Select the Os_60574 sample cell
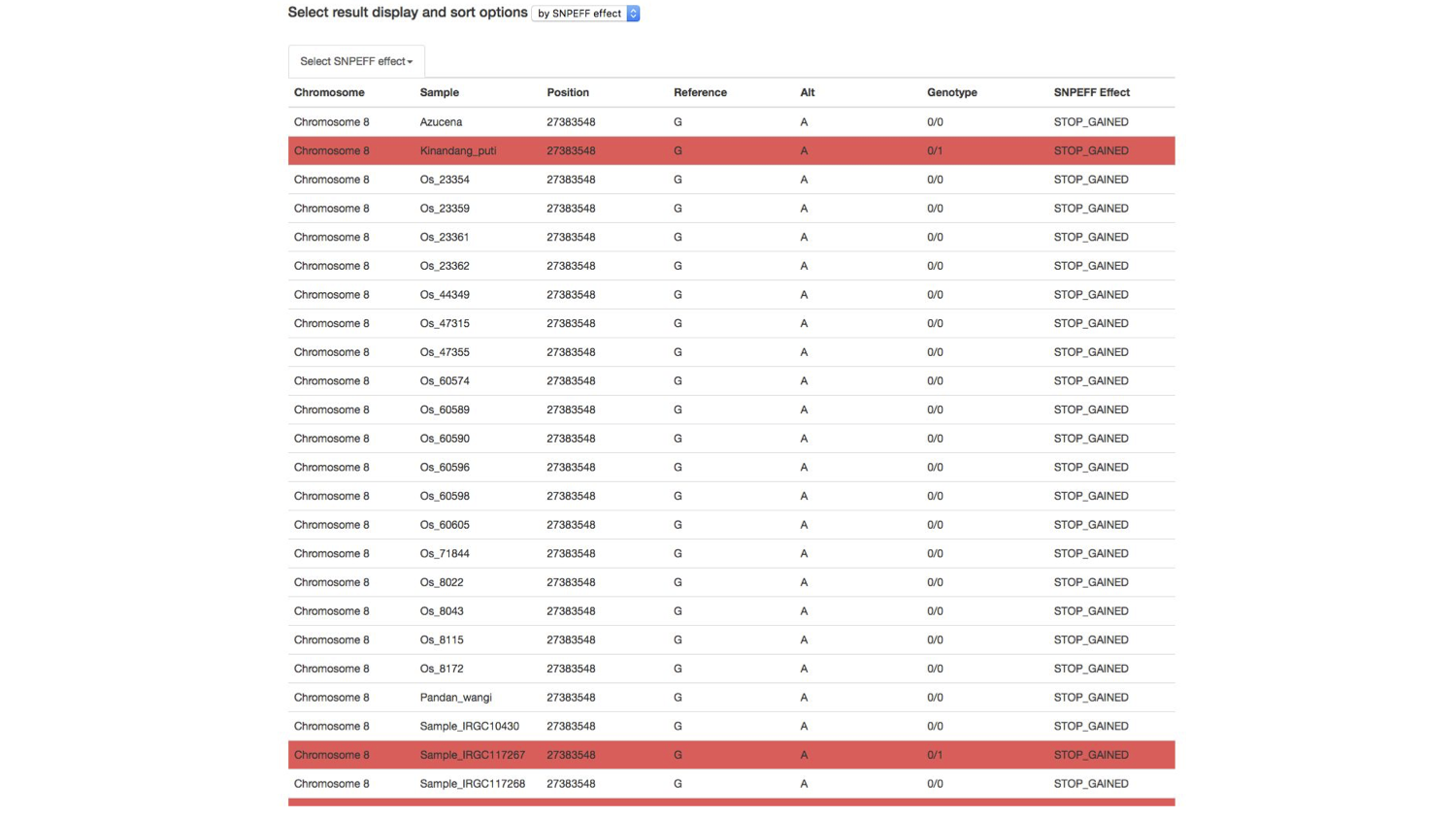 point(445,381)
